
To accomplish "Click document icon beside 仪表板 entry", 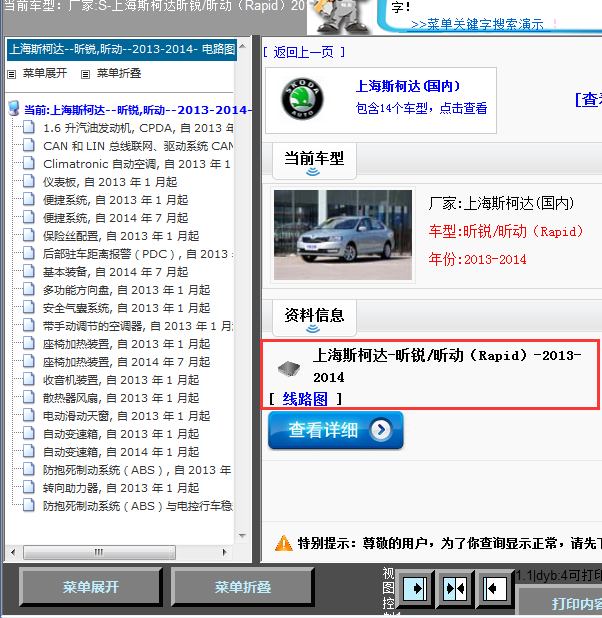I will [28, 181].
